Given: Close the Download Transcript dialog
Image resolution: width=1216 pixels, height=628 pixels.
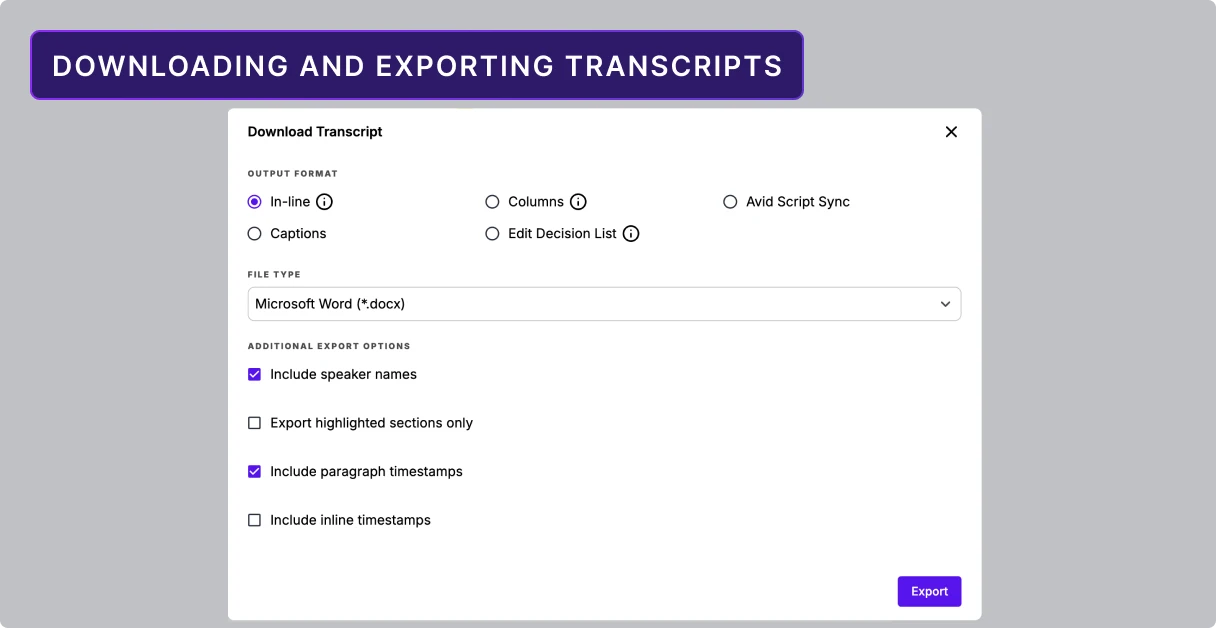Looking at the screenshot, I should [951, 131].
